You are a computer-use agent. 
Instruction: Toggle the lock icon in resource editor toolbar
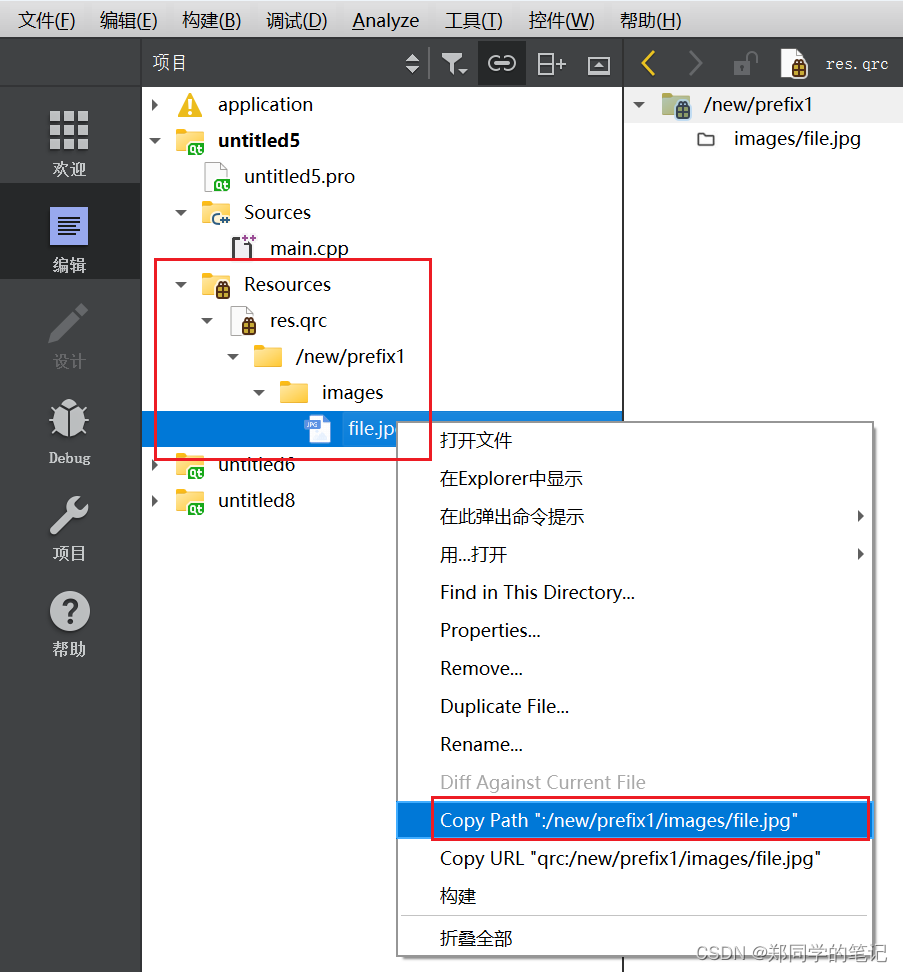pos(744,63)
